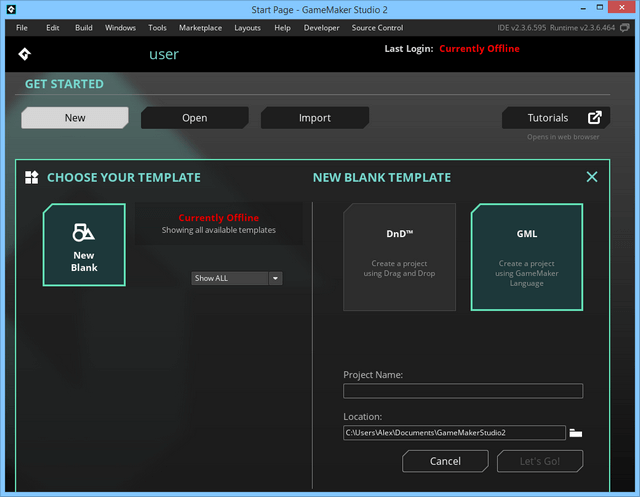Switch to the Open tab
640x497 pixels.
[x=194, y=118]
